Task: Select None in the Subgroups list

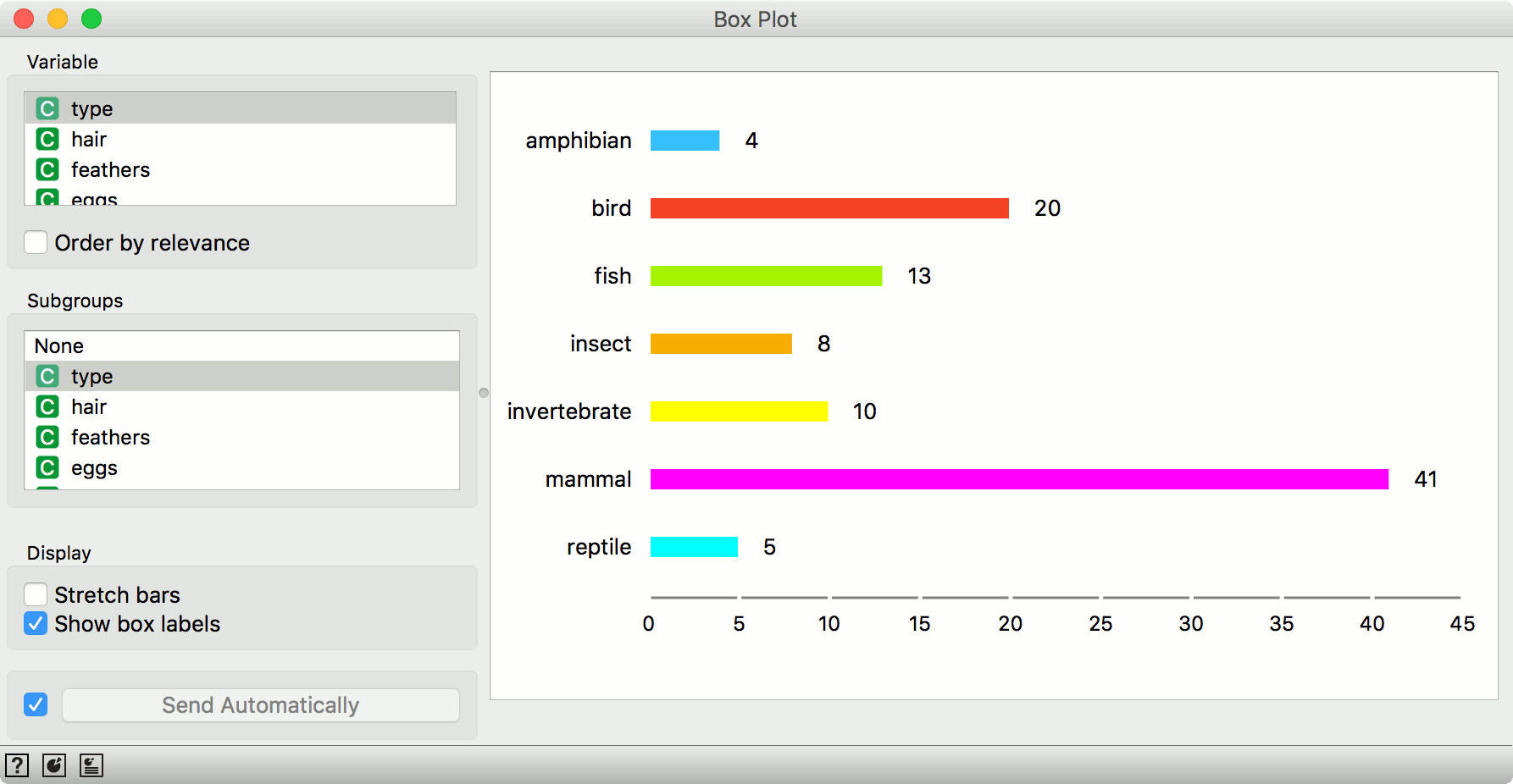Action: pos(59,346)
